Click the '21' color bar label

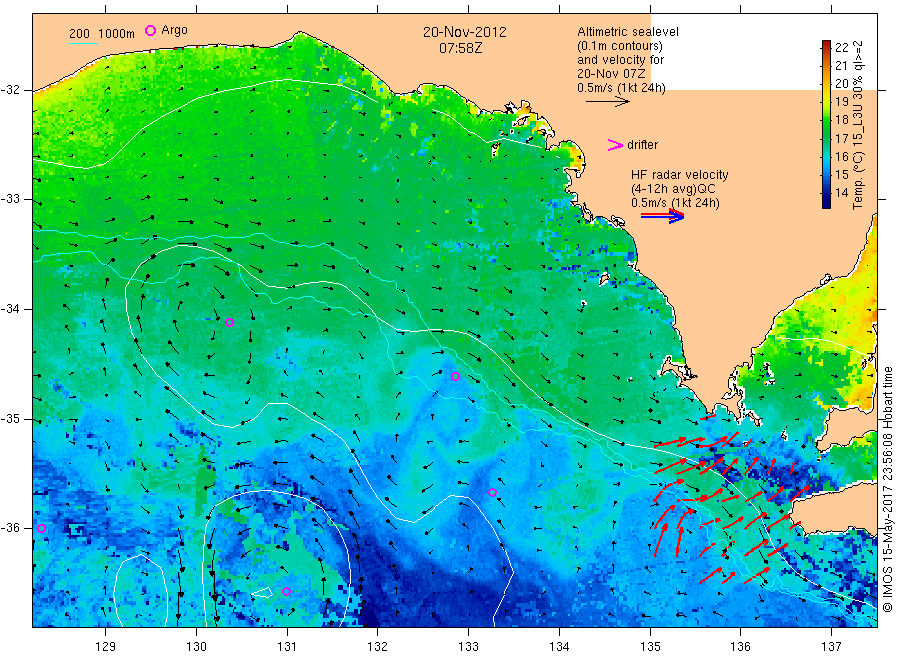[841, 65]
